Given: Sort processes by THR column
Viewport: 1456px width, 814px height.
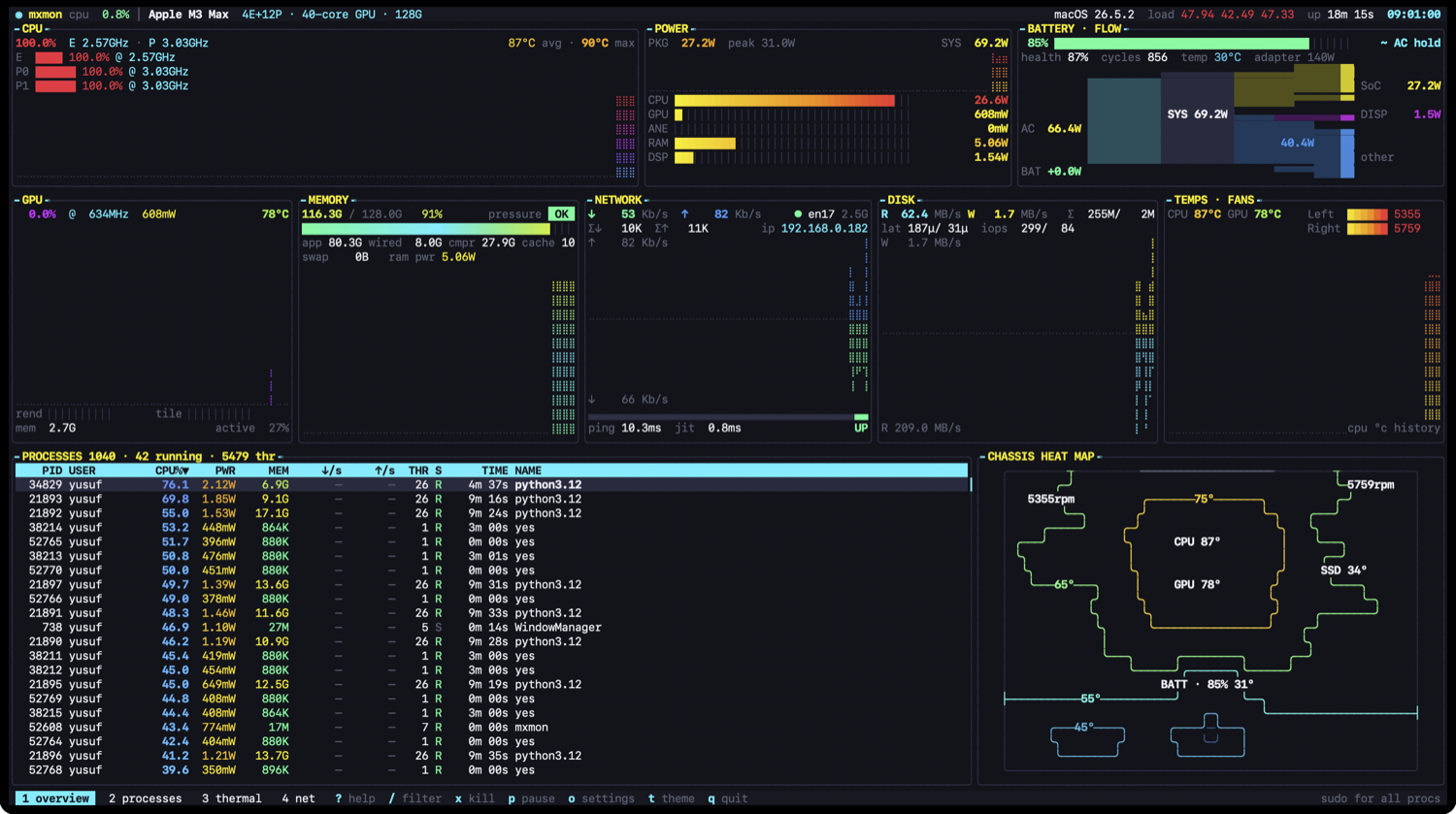Looking at the screenshot, I should 418,471.
